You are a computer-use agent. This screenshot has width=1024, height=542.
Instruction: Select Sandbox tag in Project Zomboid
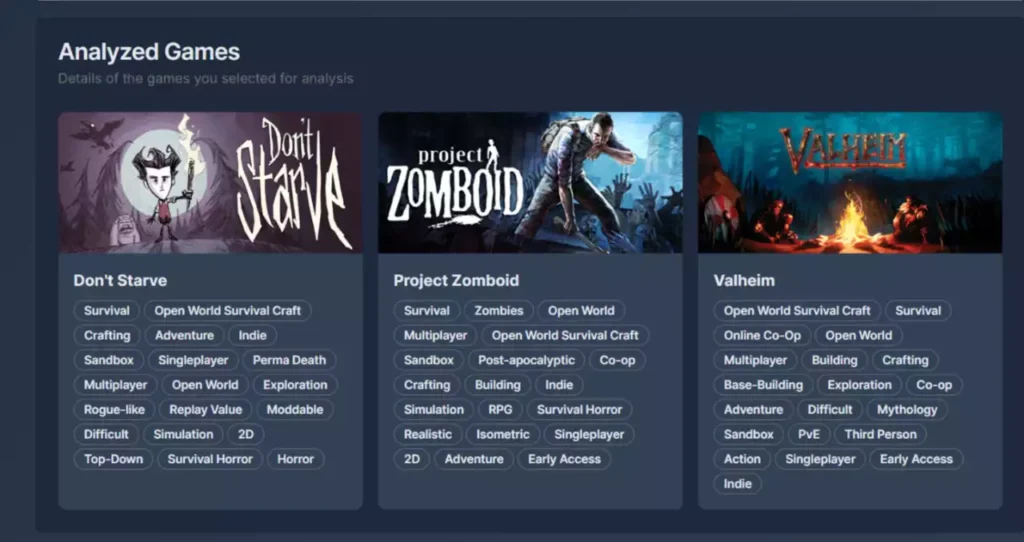click(428, 360)
